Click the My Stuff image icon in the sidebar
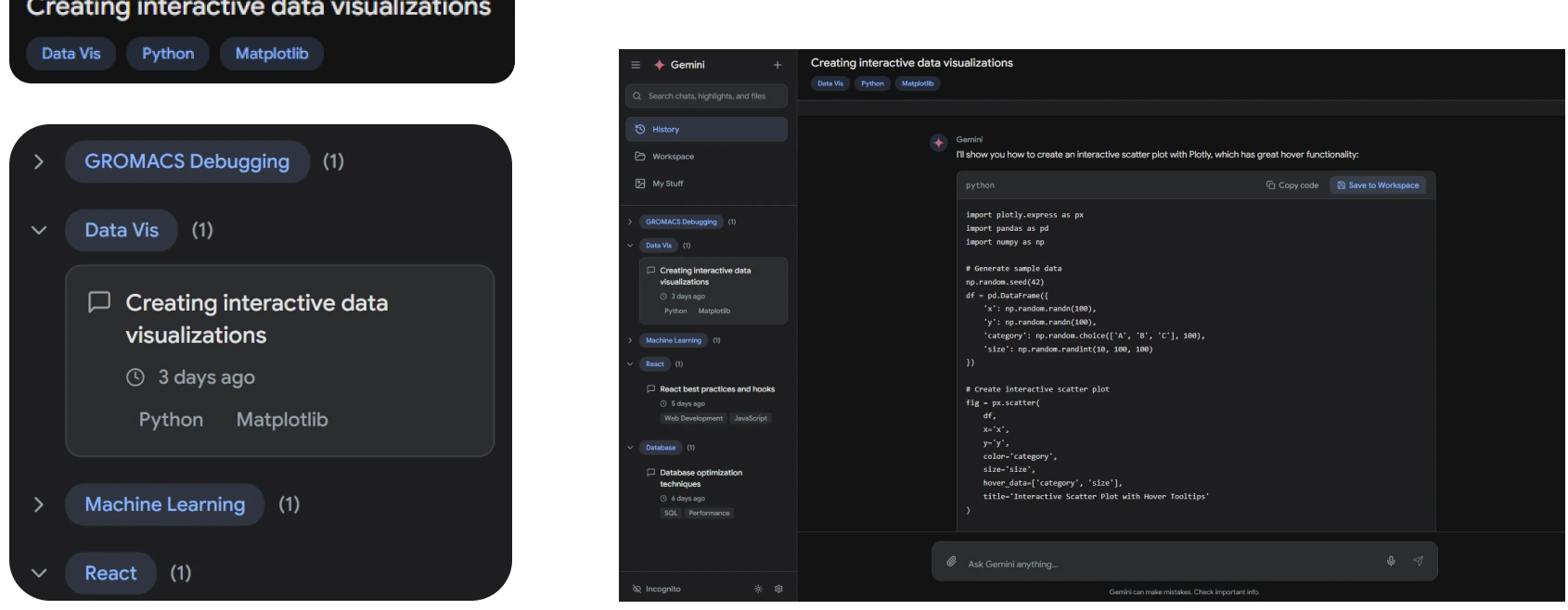This screenshot has height=610, width=1568. (x=640, y=184)
